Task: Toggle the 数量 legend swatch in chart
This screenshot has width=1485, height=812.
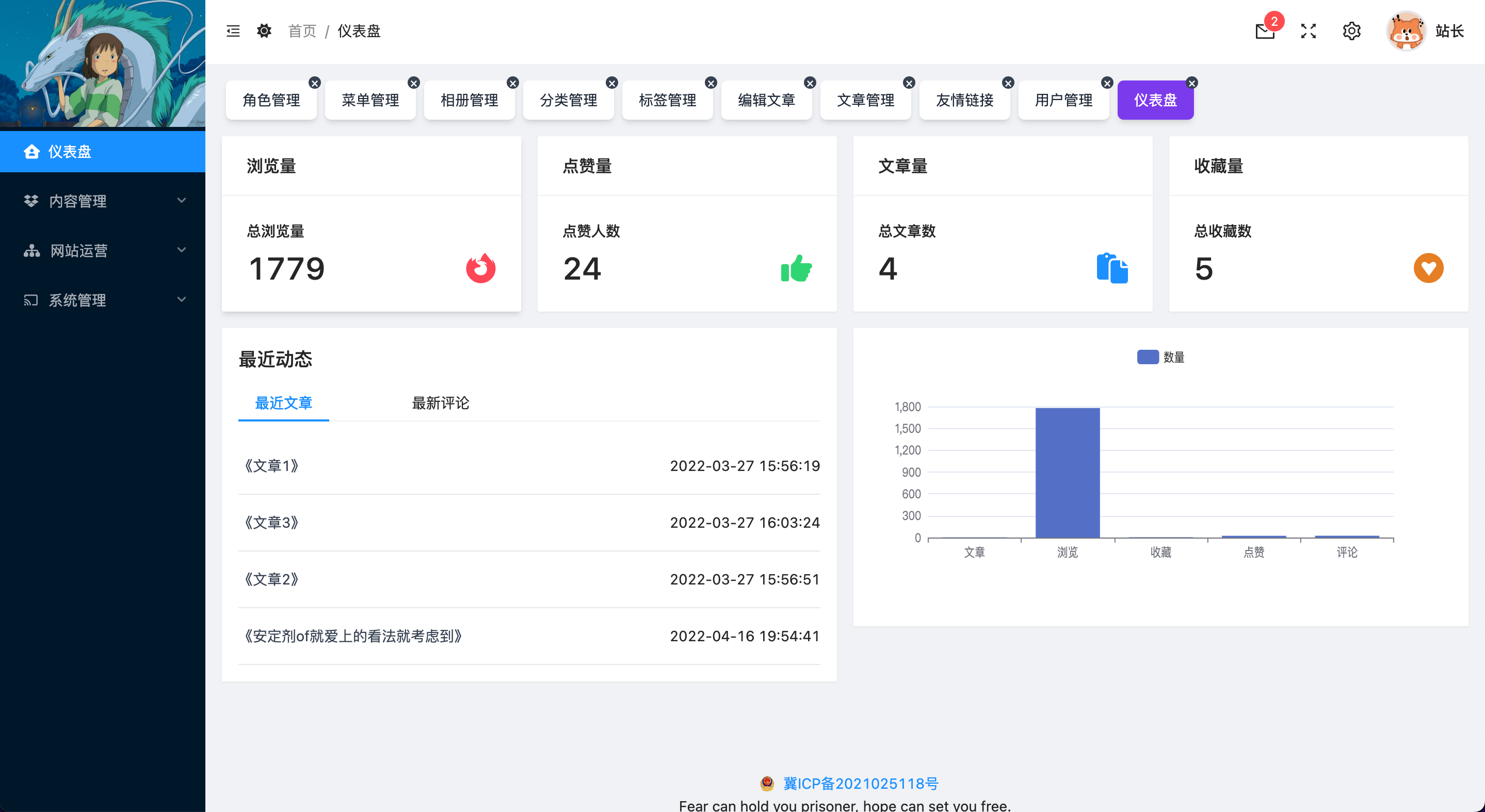Action: 1148,358
